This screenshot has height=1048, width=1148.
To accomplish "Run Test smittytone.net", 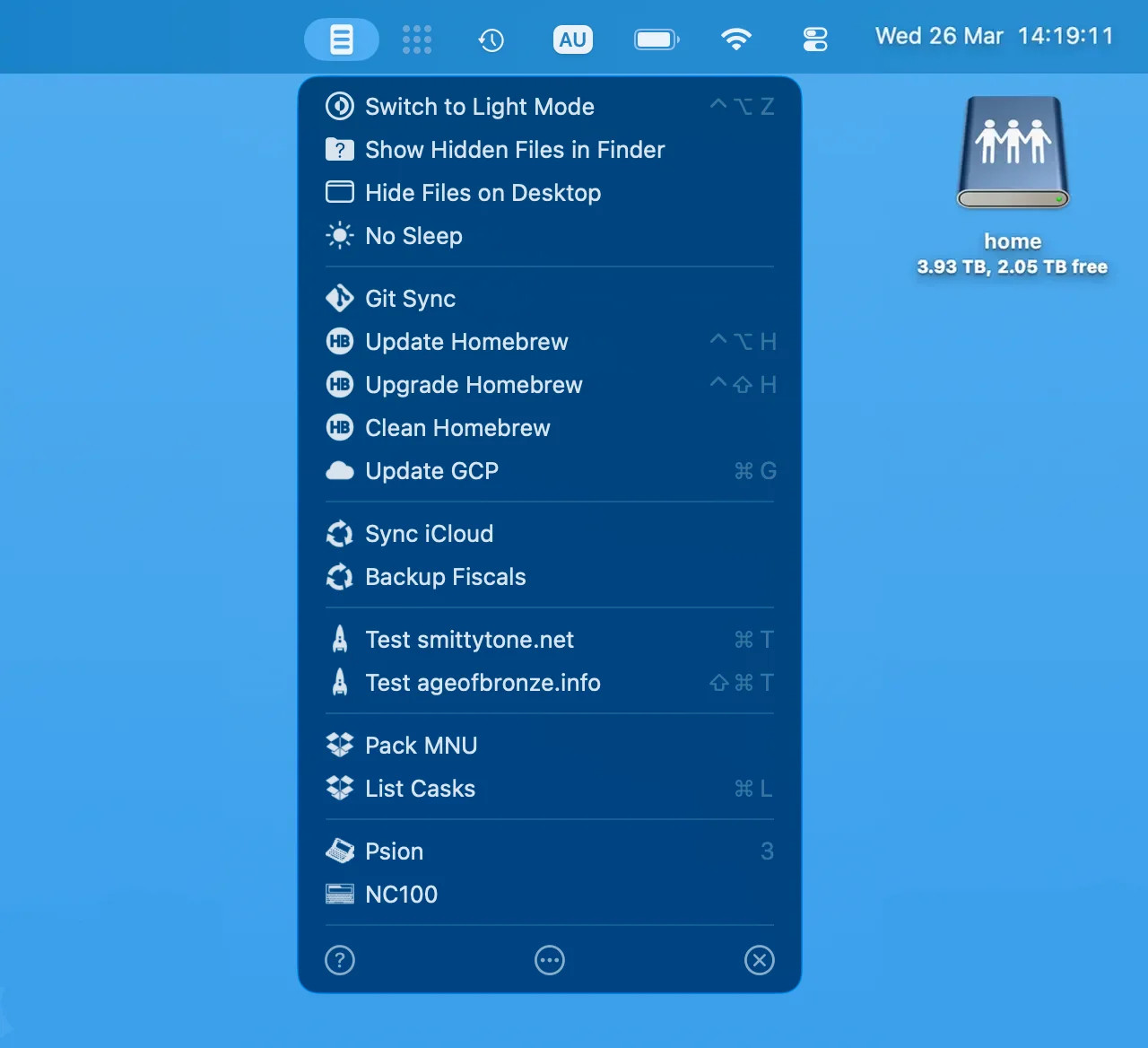I will tap(550, 640).
